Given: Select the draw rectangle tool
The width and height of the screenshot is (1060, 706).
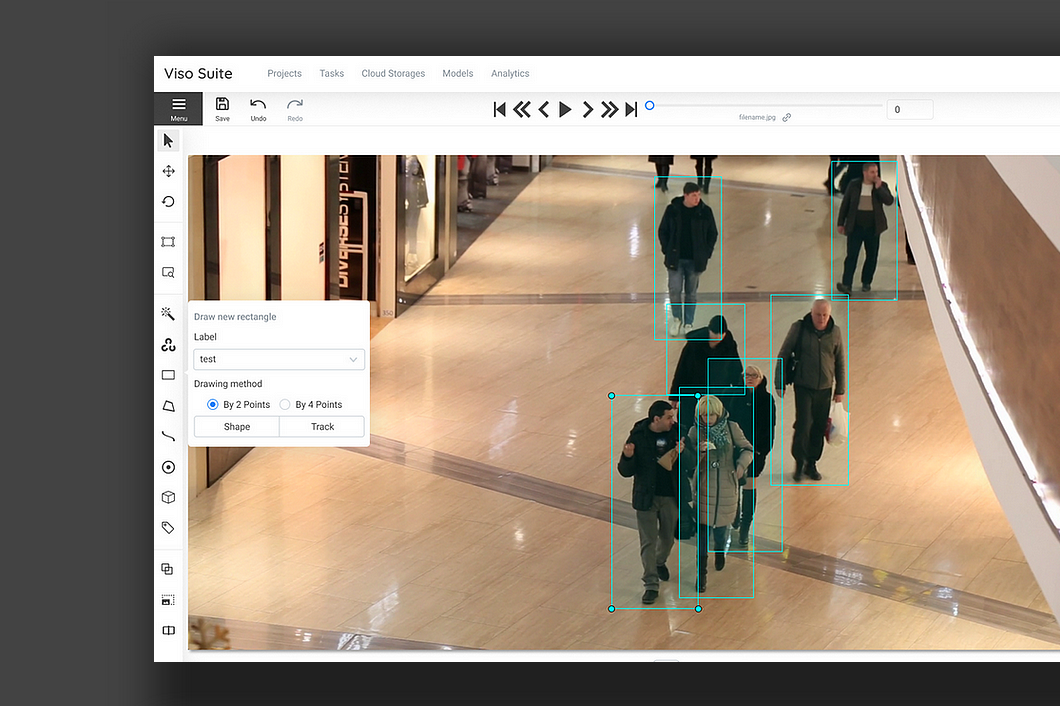Looking at the screenshot, I should click(168, 375).
